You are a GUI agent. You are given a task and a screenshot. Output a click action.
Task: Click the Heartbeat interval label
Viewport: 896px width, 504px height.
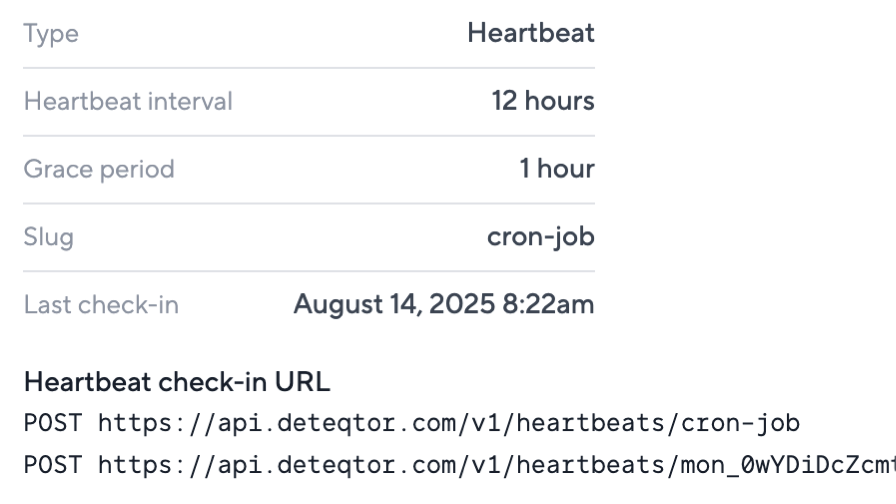(x=128, y=101)
